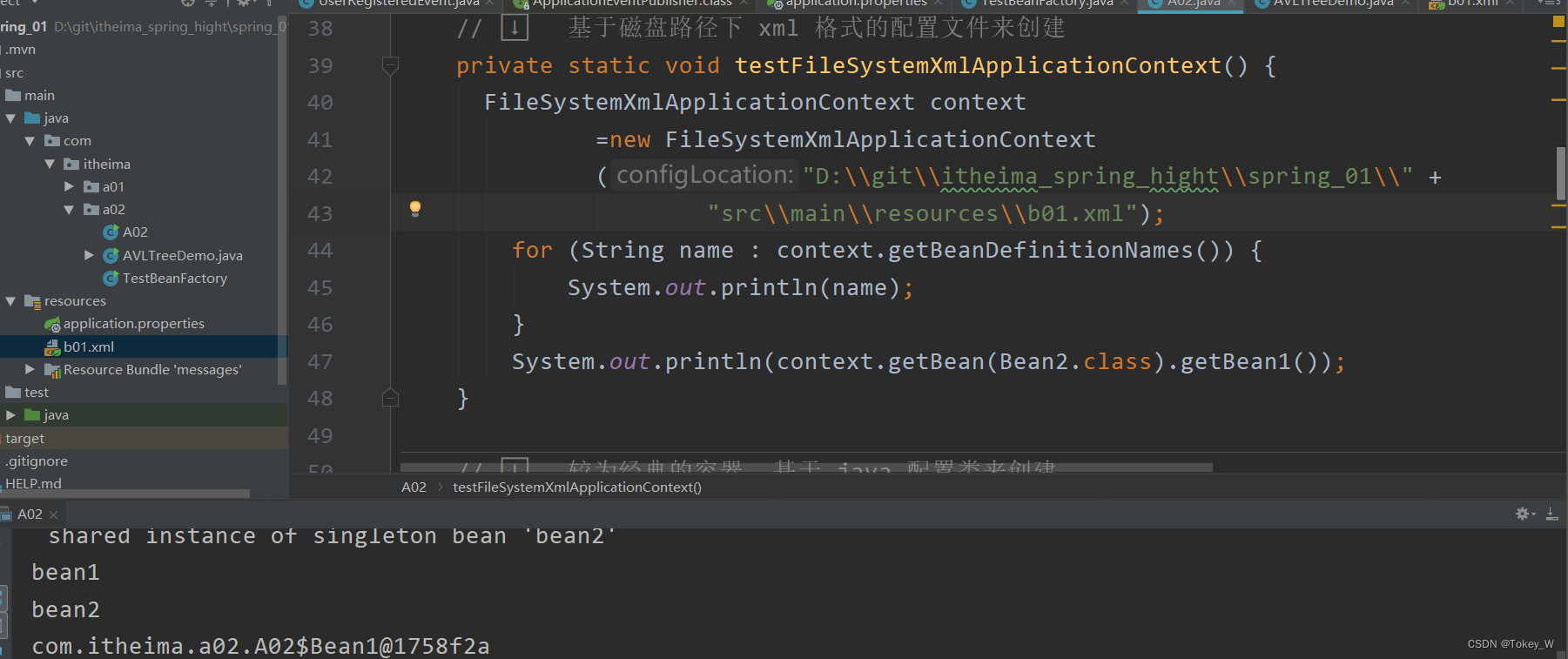Click 'bean1' output line in the console

(x=66, y=573)
